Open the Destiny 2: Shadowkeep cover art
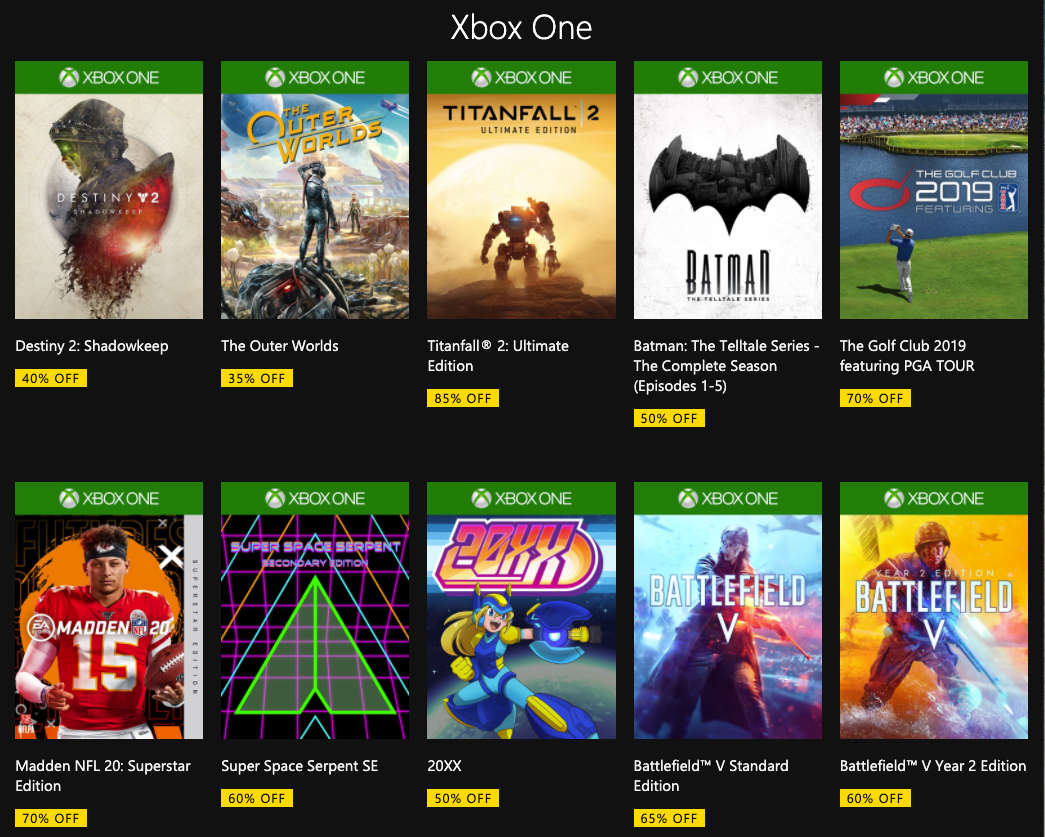This screenshot has width=1045, height=837. (x=109, y=206)
